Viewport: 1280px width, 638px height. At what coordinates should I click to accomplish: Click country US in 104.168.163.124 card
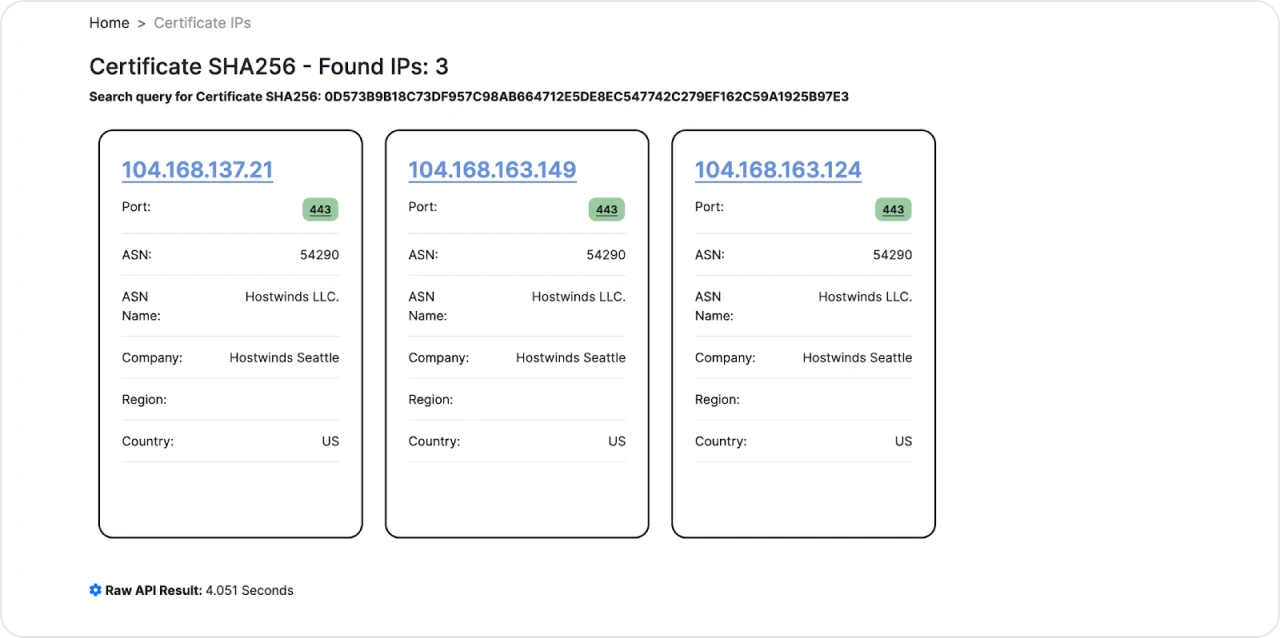pyautogui.click(x=903, y=441)
